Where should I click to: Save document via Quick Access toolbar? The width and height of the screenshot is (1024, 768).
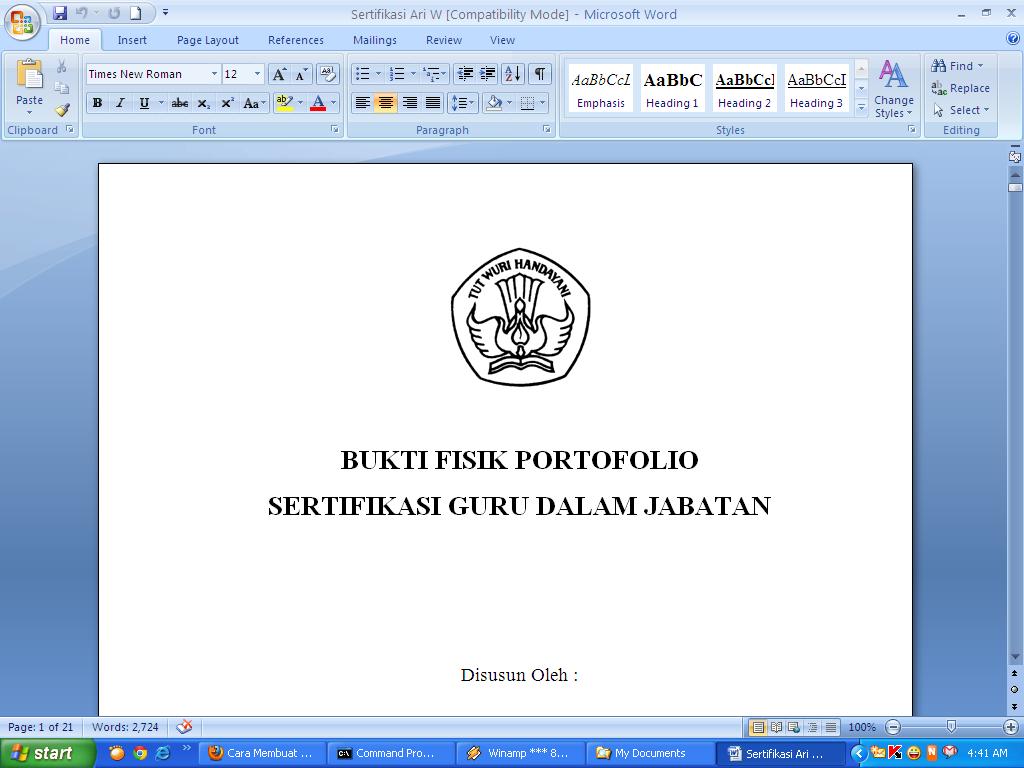coord(59,13)
